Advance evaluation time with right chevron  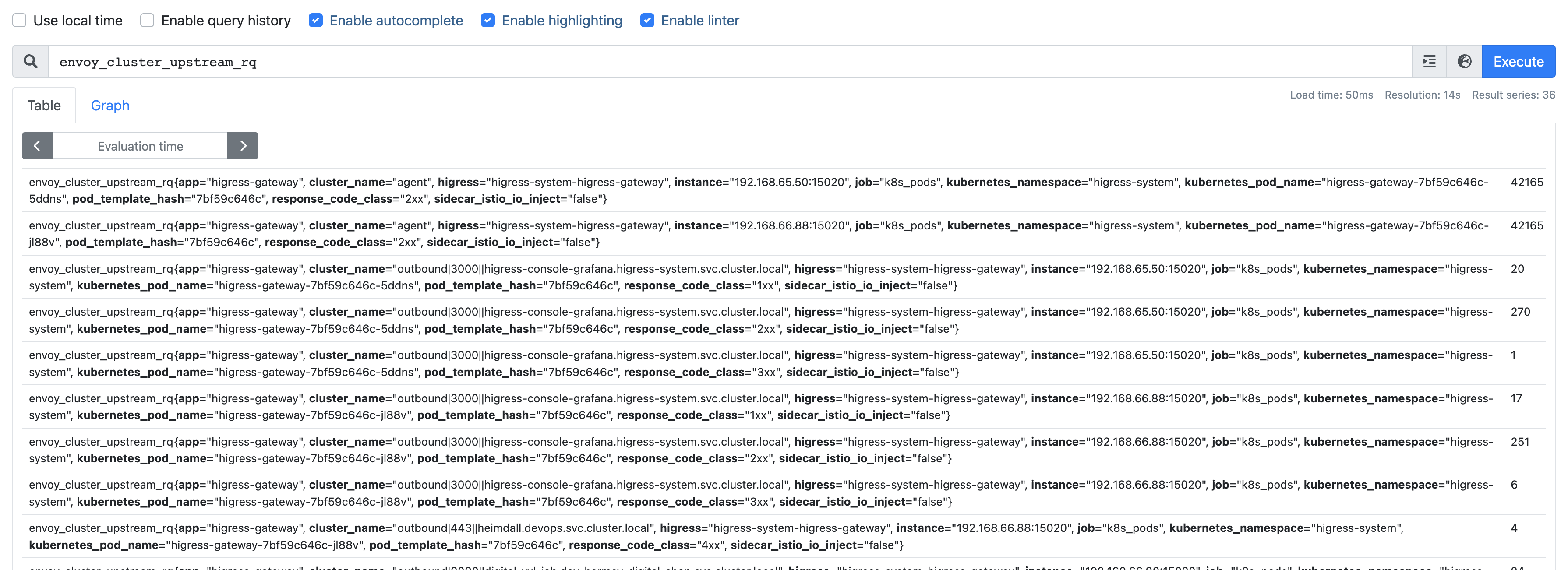(243, 146)
